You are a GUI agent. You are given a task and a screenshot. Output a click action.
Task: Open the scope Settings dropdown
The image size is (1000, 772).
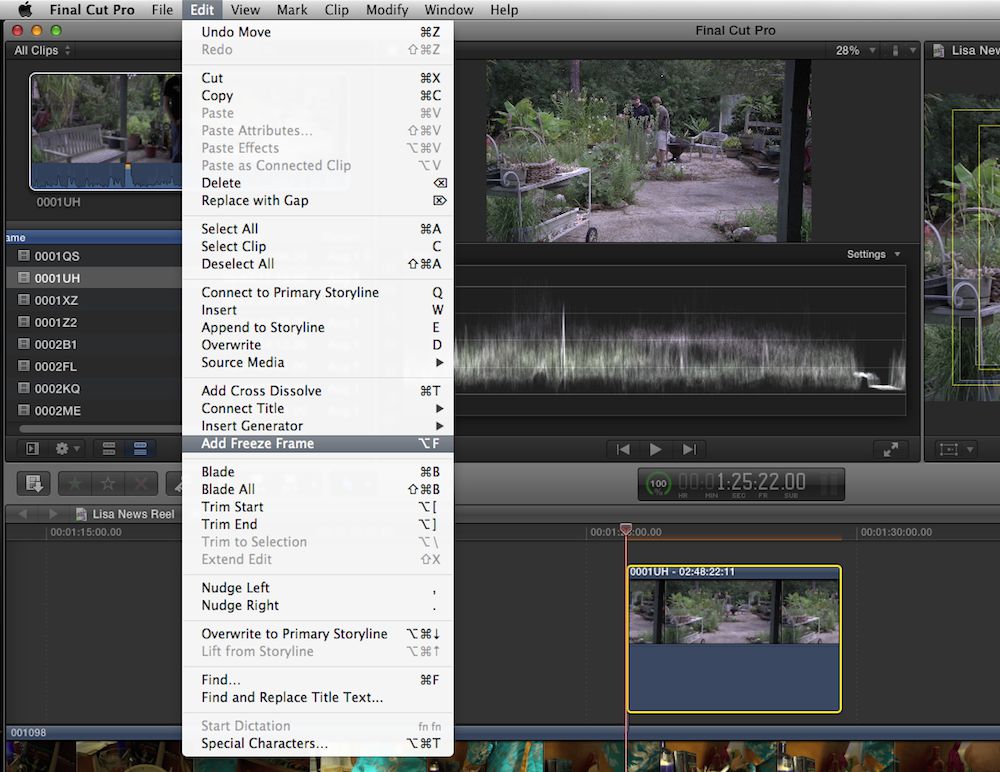[873, 254]
